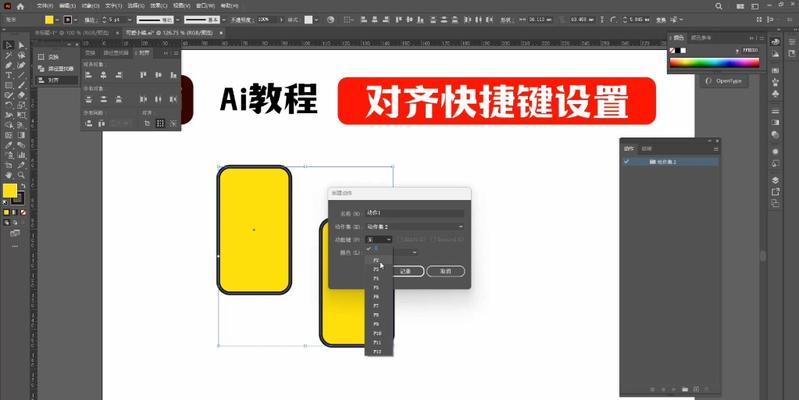Screen dimensions: 799x400
Task: Open the Layers panel icon in dock
Action: [775, 180]
